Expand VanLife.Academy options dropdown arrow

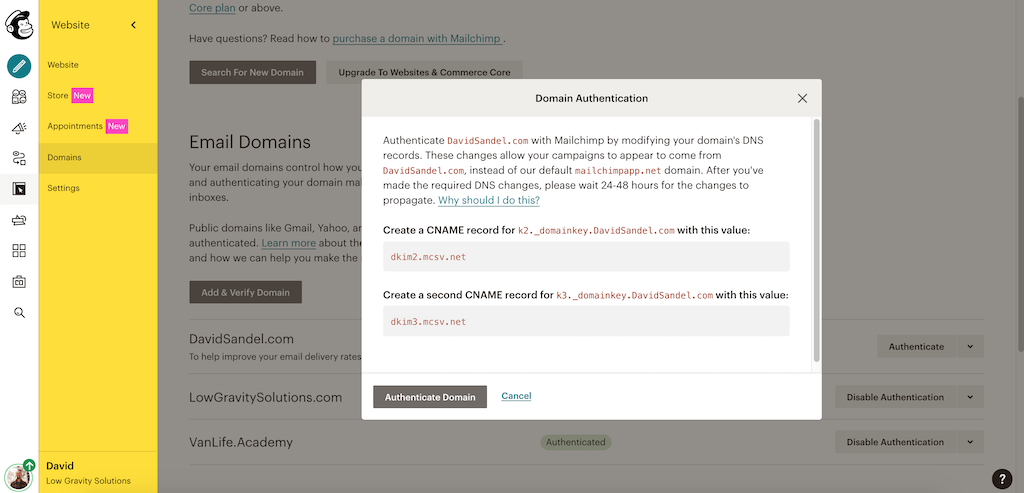970,442
